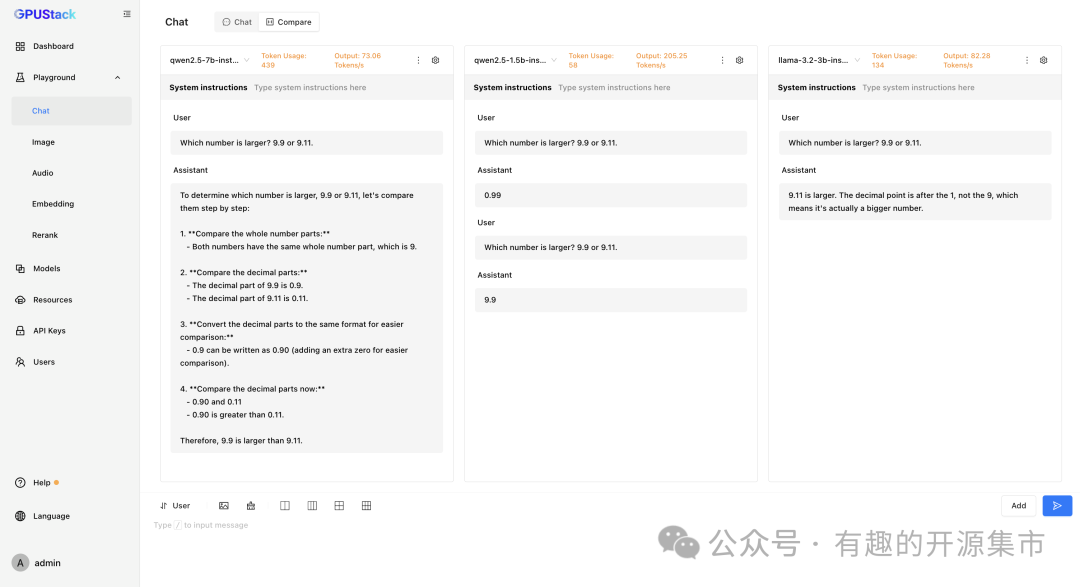Open parameter settings for llama-3.2-3b panel
The image size is (1080, 587).
[x=1043, y=60]
